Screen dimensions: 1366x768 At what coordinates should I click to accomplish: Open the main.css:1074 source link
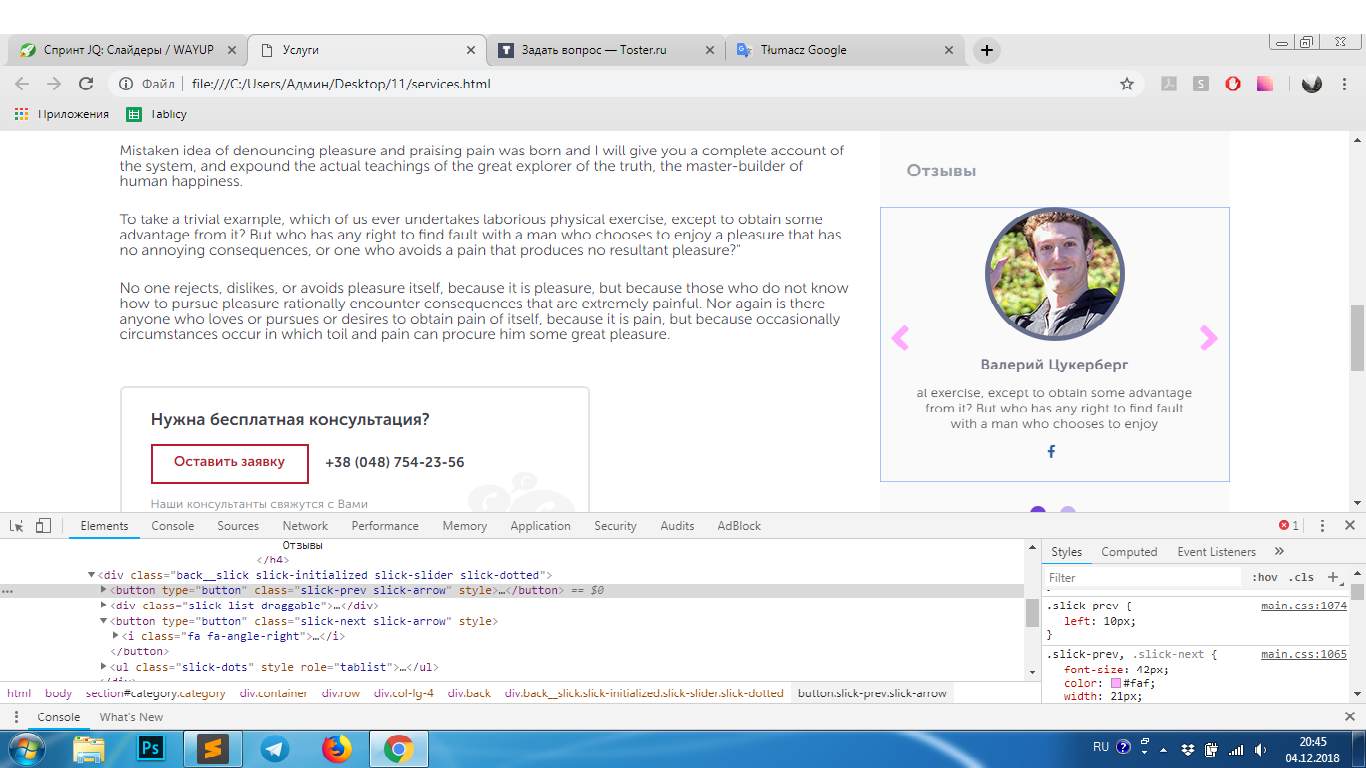pyautogui.click(x=1304, y=606)
